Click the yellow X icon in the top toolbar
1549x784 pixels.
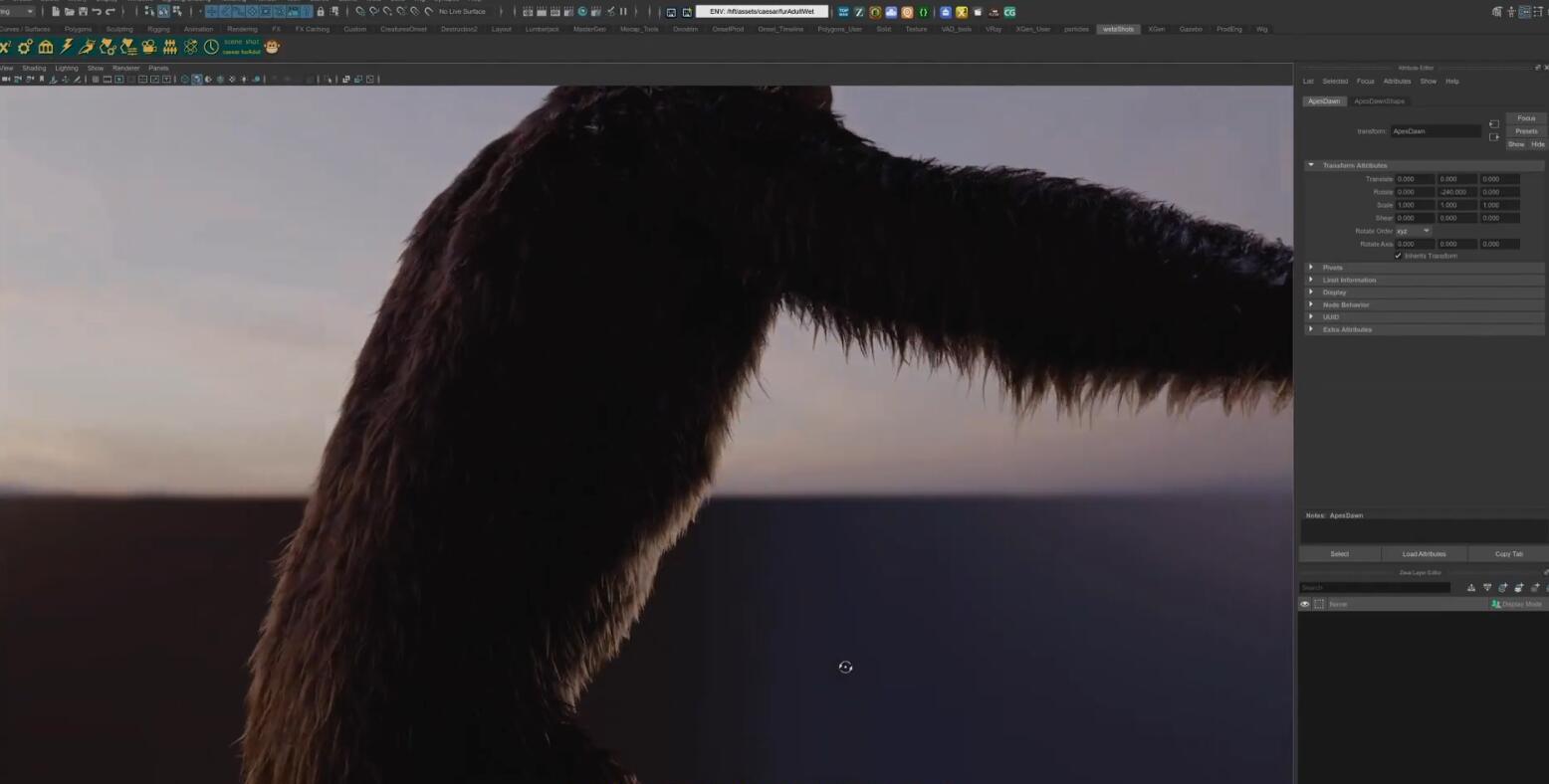(x=961, y=12)
